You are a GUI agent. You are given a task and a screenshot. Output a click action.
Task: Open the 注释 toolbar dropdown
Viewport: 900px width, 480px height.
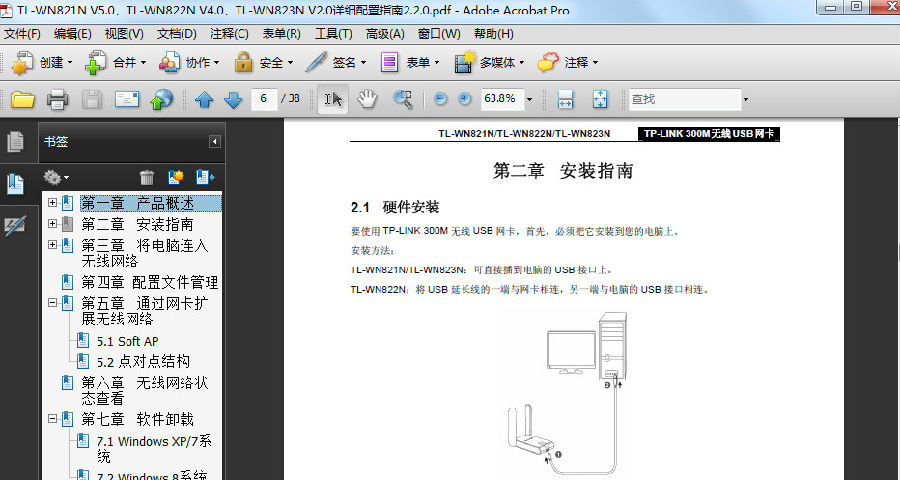[568, 63]
